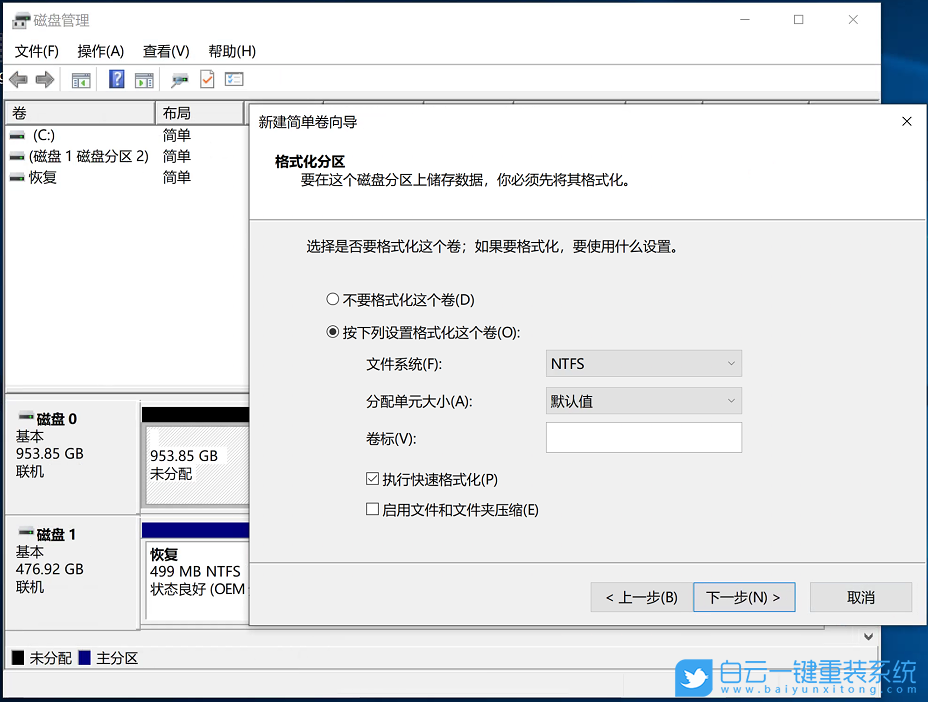Screen dimensions: 928x702
Task: Click the red checkmark document toolbar icon
Action: pyautogui.click(x=206, y=79)
